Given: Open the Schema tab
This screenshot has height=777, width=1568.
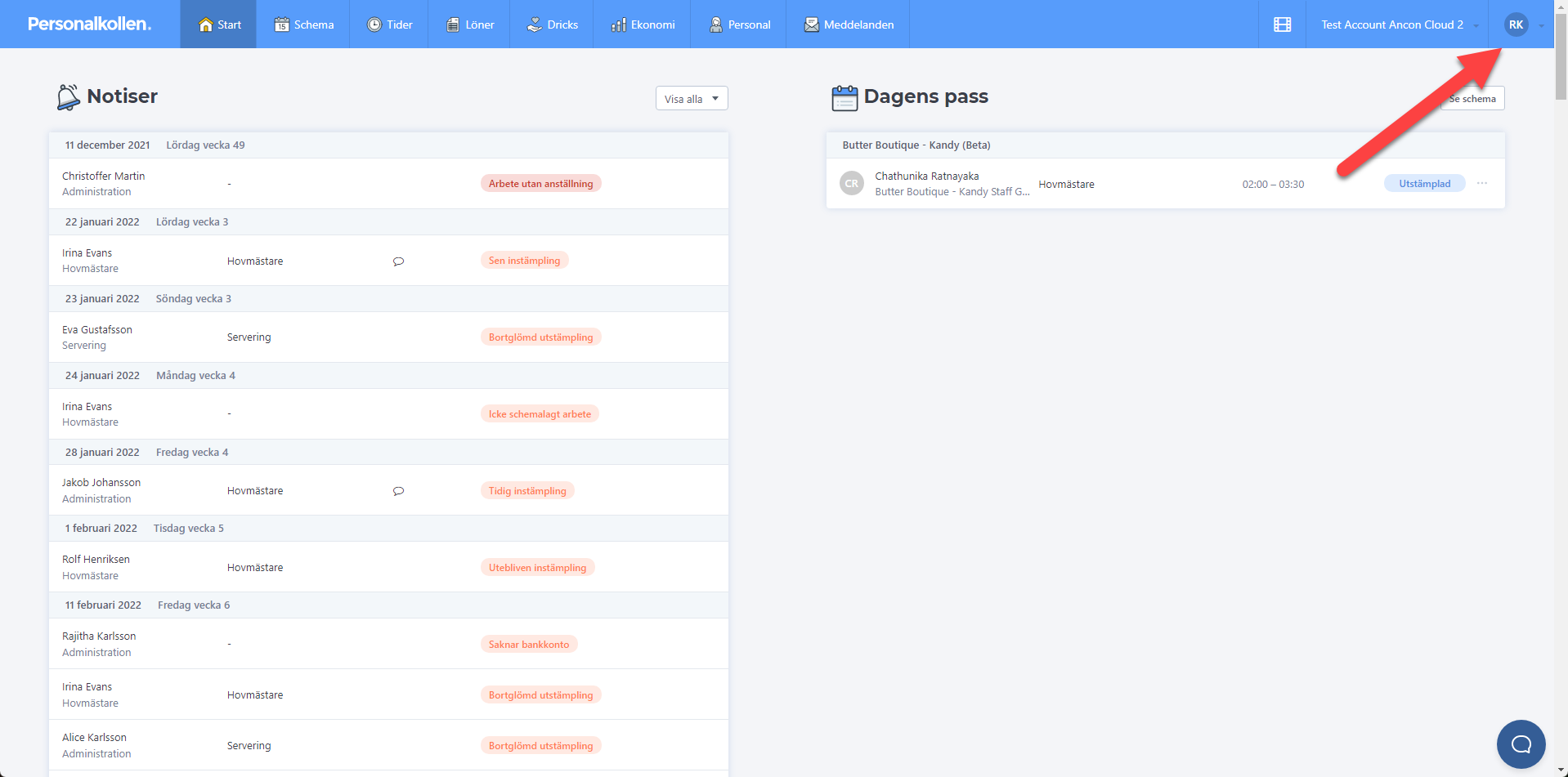Looking at the screenshot, I should click(303, 25).
